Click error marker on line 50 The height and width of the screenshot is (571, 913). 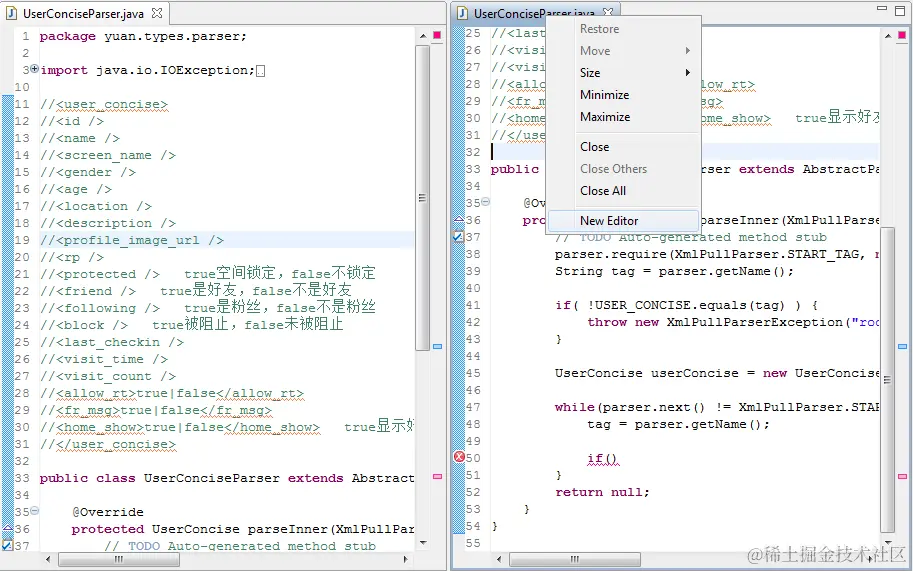click(x=459, y=457)
